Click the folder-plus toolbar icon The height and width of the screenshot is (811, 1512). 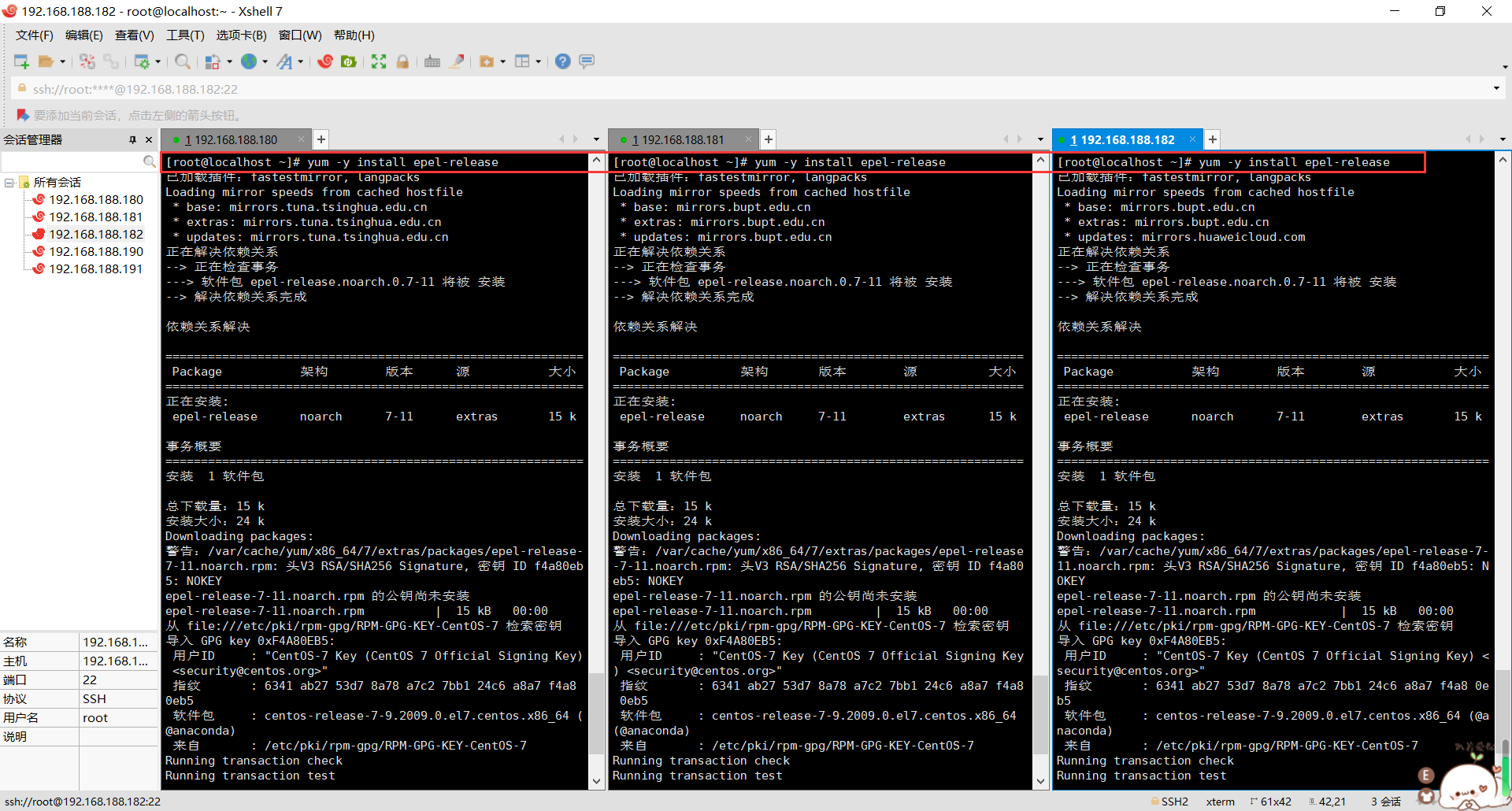487,61
